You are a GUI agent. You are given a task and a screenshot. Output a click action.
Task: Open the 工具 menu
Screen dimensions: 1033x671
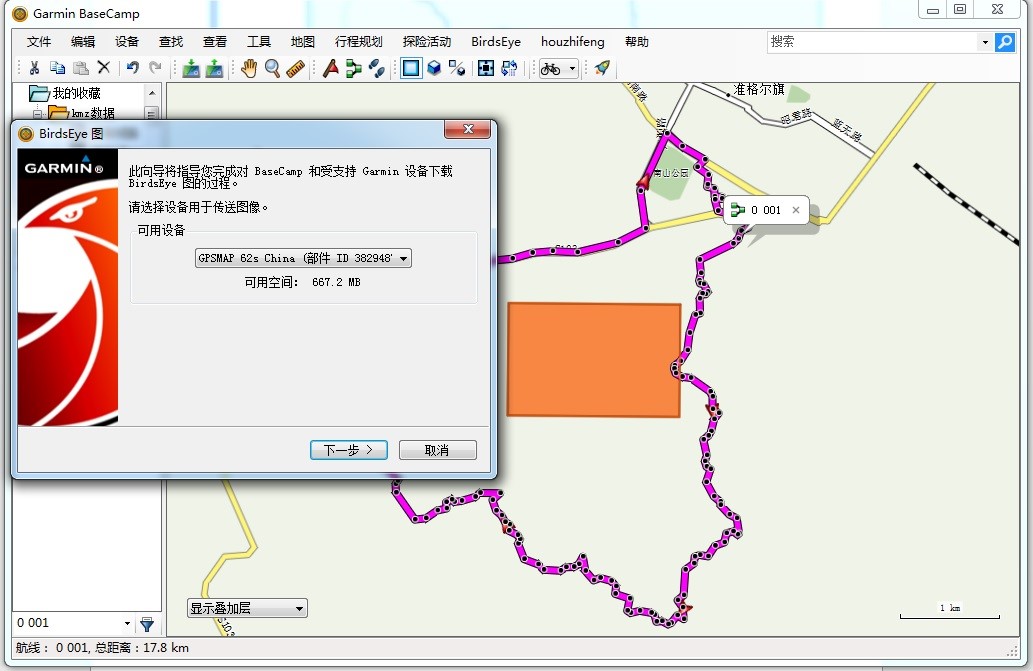[x=259, y=41]
